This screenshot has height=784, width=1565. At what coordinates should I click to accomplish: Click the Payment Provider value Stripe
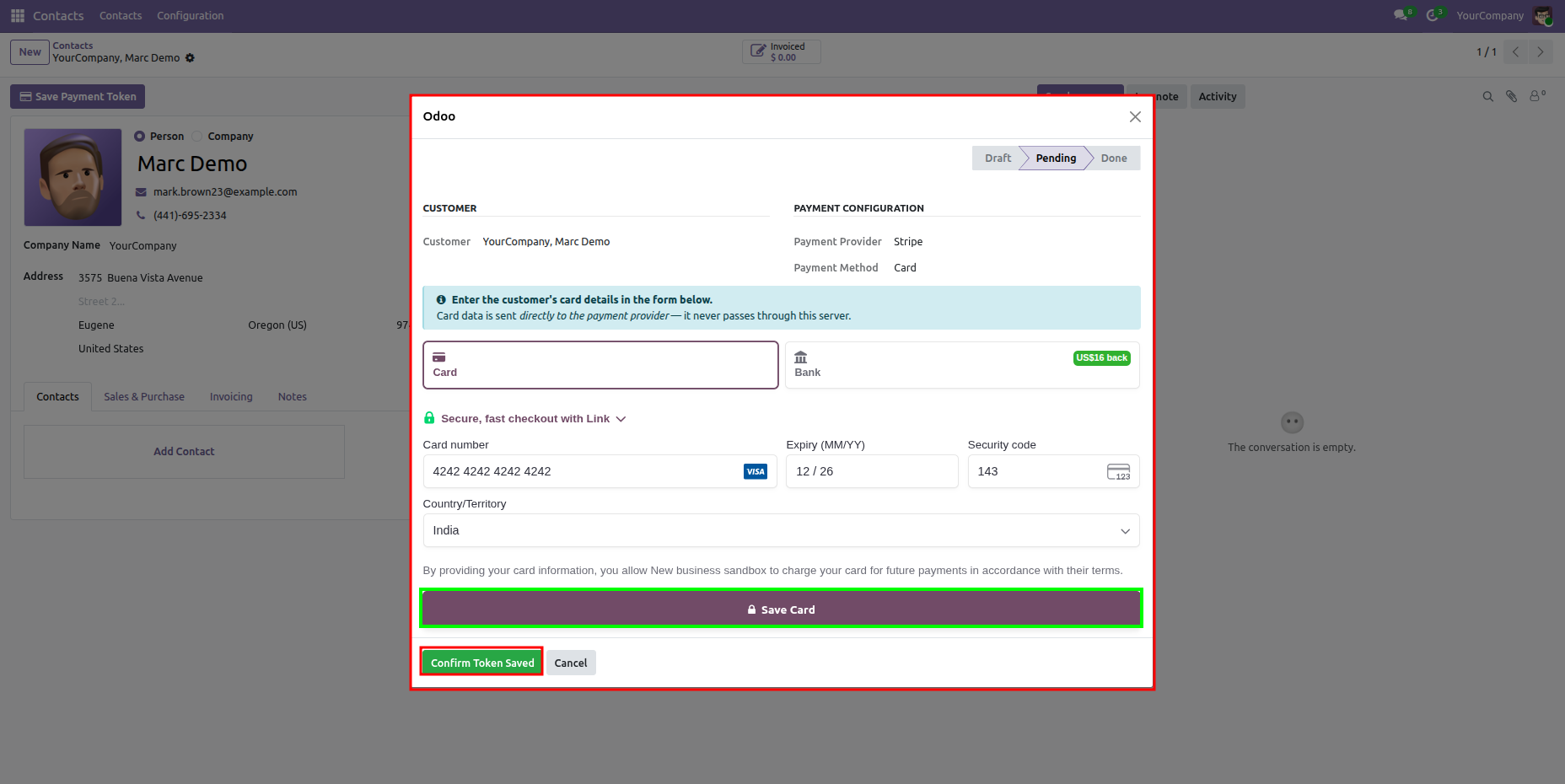click(908, 242)
